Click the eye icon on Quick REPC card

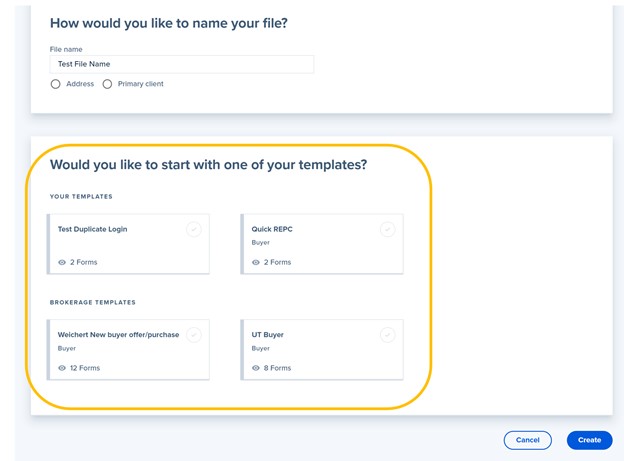[256, 262]
